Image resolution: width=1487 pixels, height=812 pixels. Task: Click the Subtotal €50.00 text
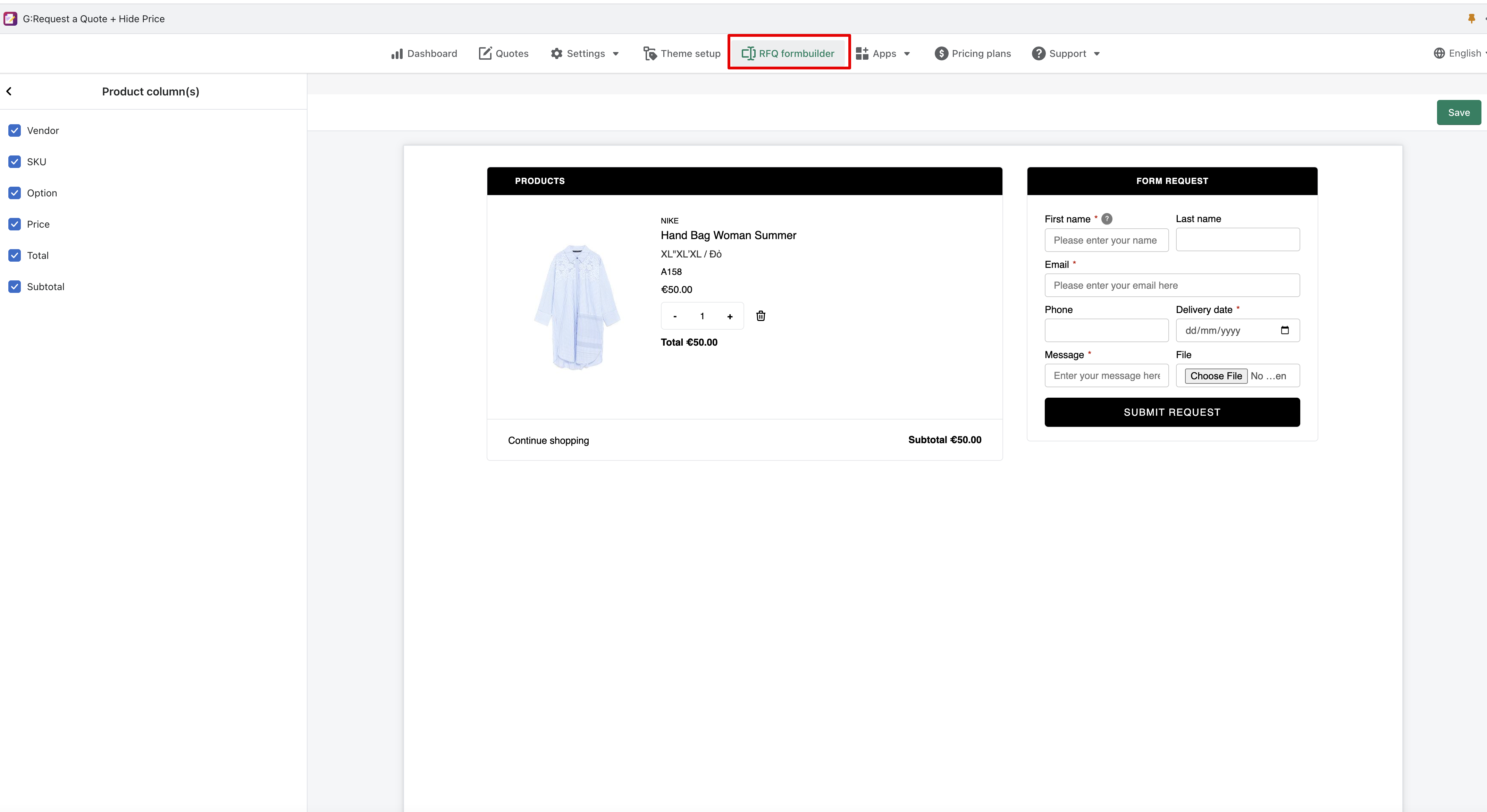click(x=944, y=440)
